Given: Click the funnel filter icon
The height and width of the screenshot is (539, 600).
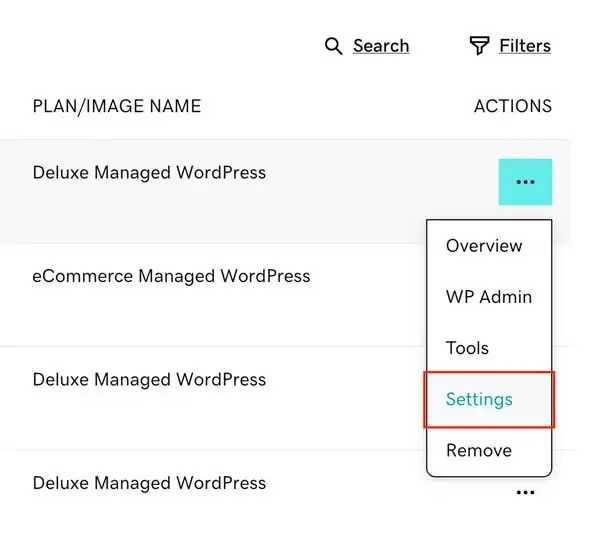Looking at the screenshot, I should [x=479, y=46].
